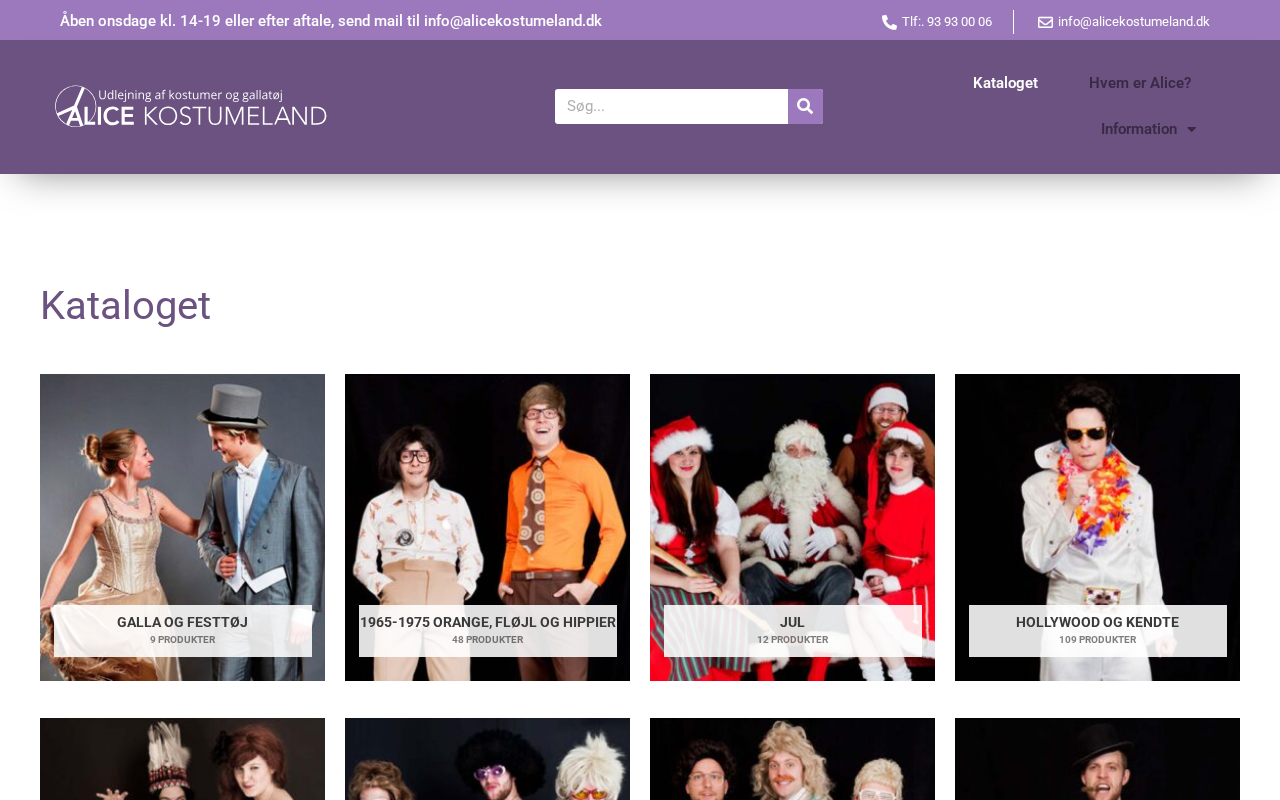Select the '109 PRODUKTER' count text

(x=1097, y=640)
